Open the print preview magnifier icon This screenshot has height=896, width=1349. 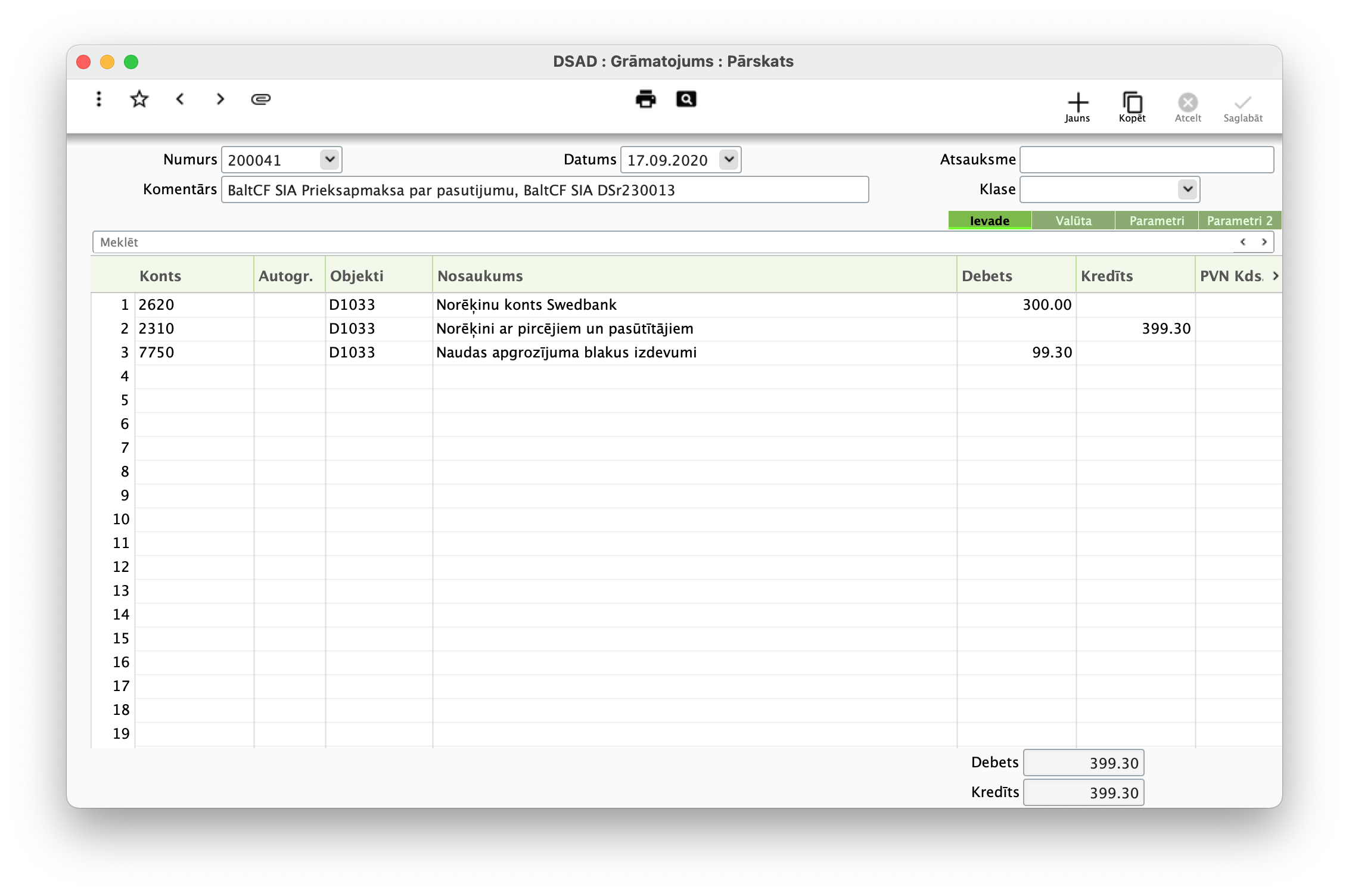tap(686, 99)
